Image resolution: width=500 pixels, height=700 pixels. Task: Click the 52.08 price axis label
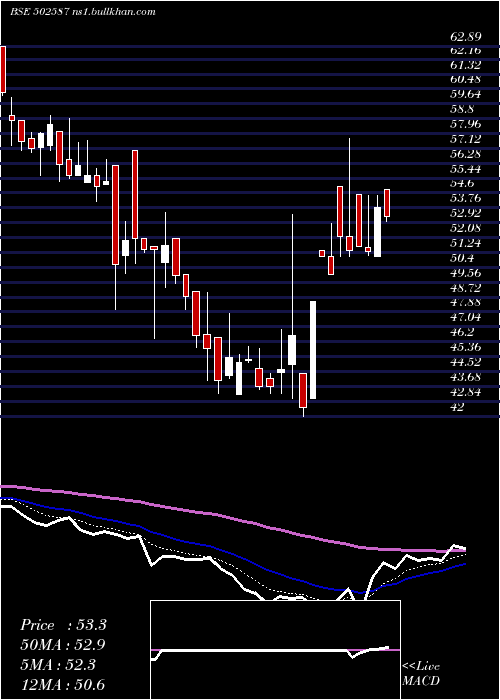465,228
